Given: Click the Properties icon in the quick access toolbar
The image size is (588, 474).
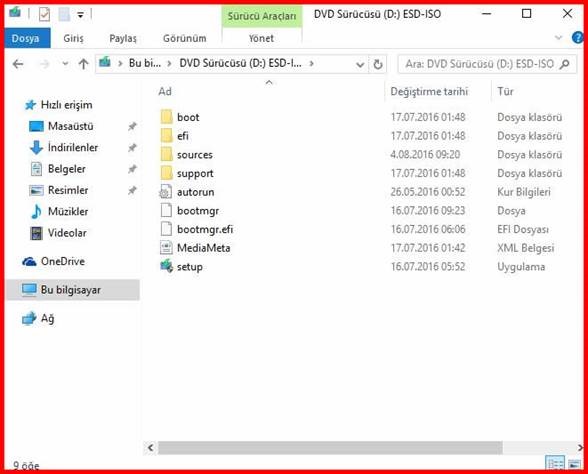Looking at the screenshot, I should coord(44,15).
